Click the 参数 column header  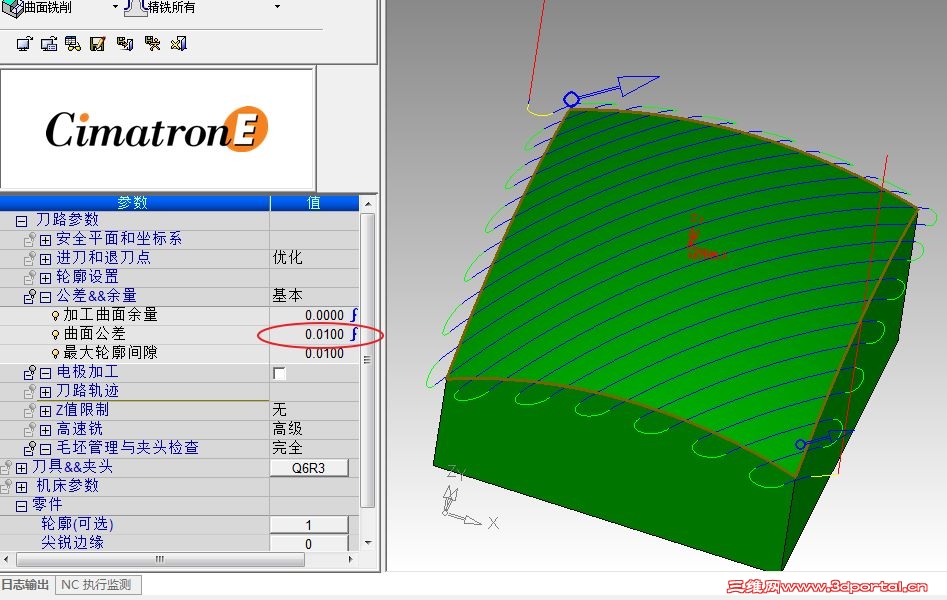134,202
